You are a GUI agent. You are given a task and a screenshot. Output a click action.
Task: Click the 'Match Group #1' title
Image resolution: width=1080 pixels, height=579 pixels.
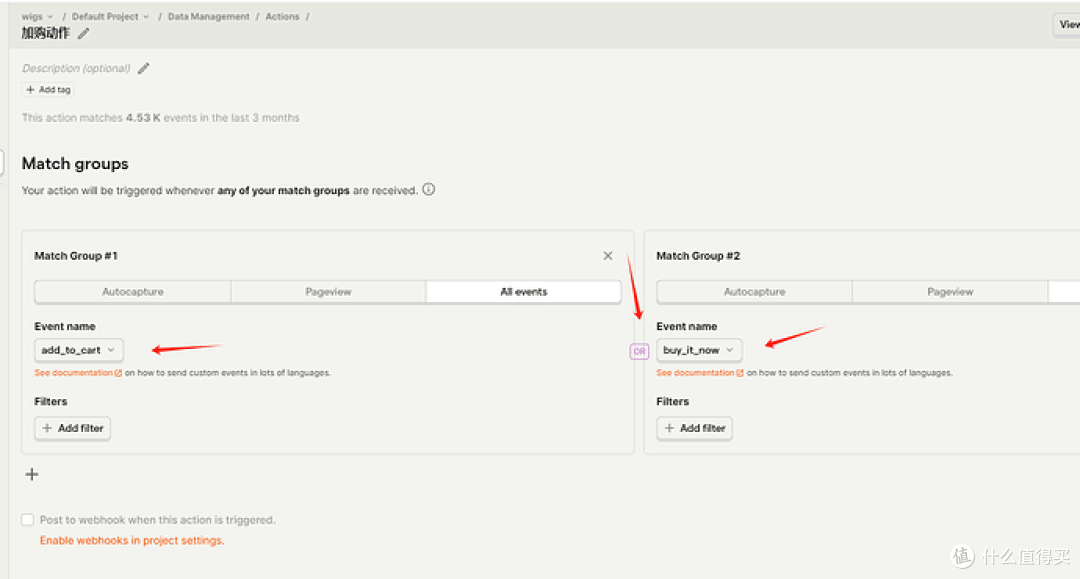[x=76, y=256]
